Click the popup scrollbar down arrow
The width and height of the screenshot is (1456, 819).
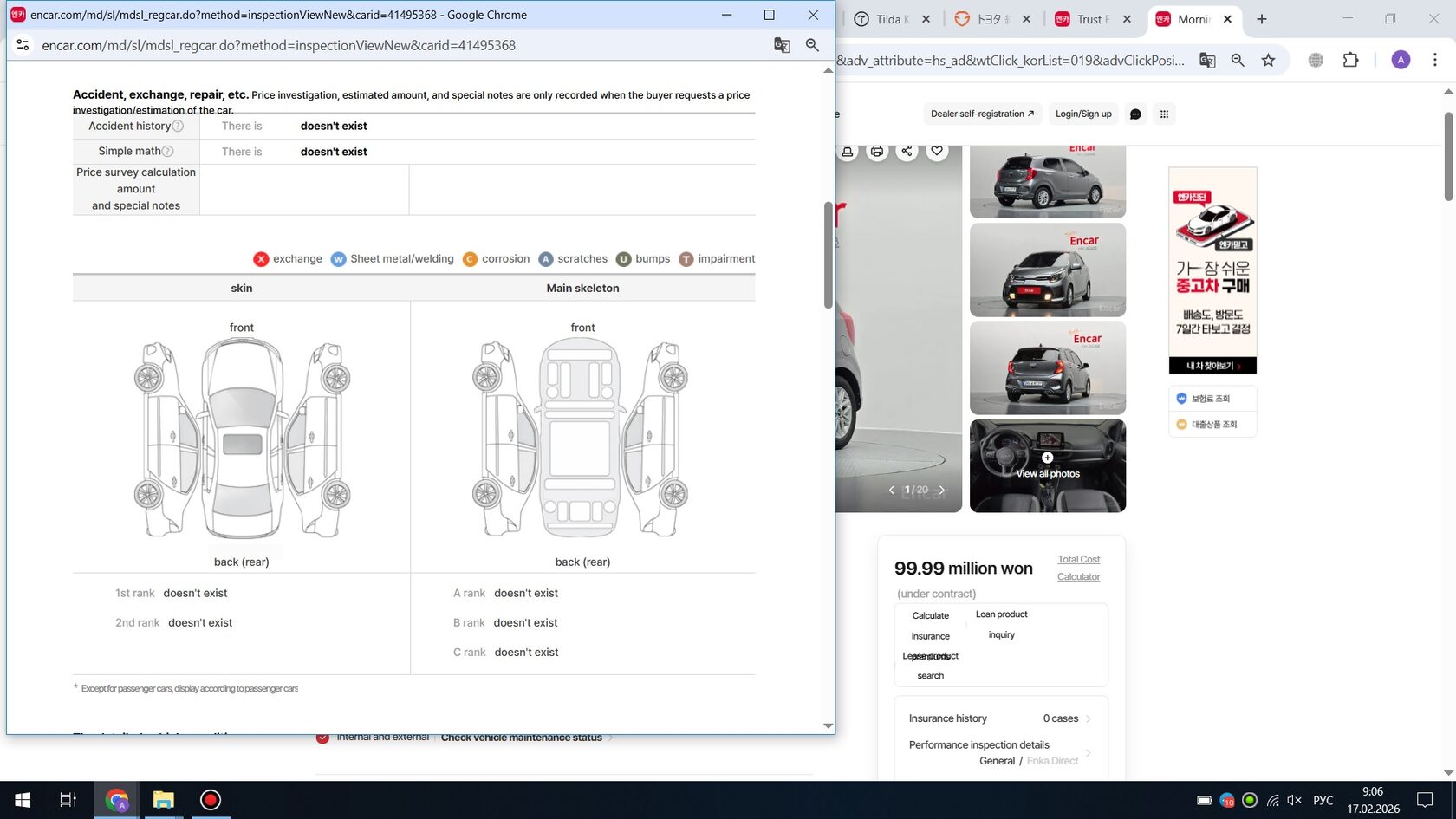point(829,726)
